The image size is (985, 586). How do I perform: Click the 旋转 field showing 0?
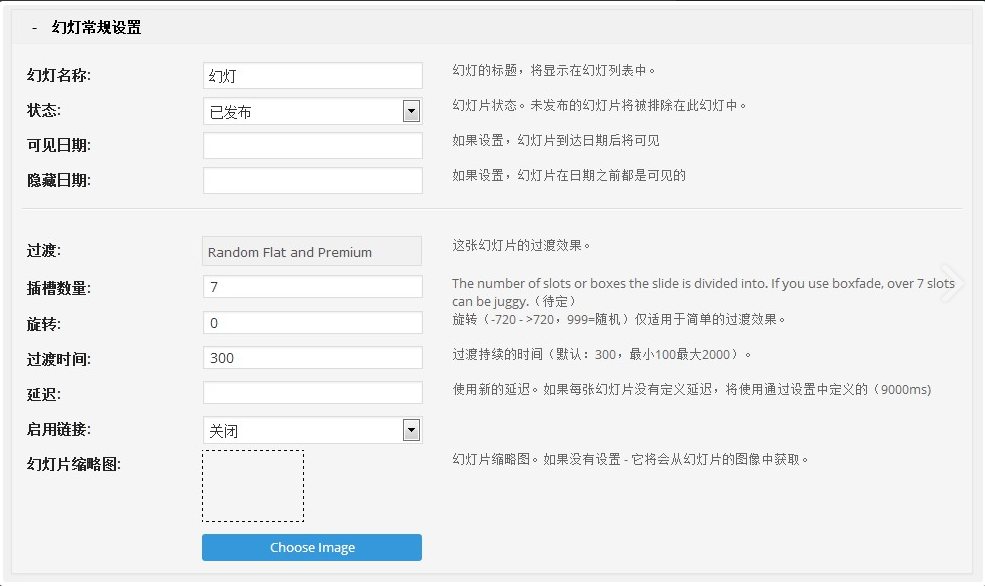[x=312, y=322]
